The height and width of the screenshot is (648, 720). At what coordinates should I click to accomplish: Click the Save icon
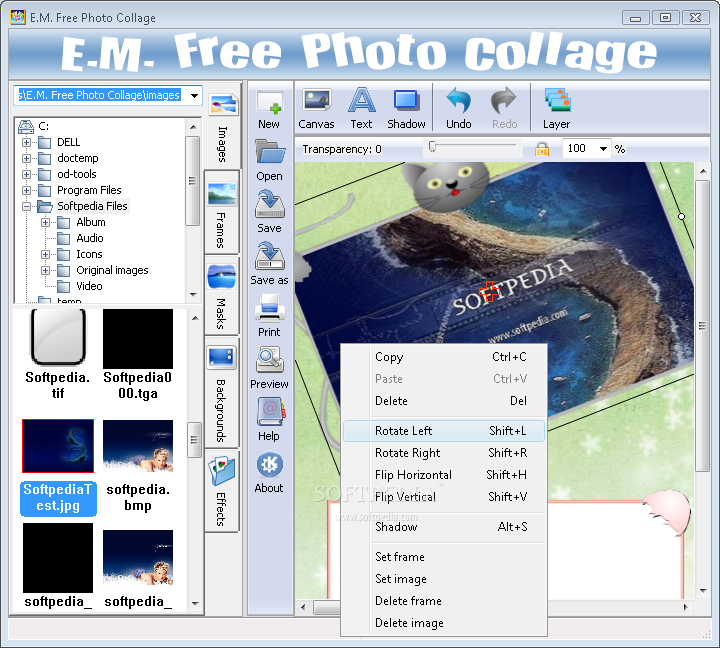[270, 204]
